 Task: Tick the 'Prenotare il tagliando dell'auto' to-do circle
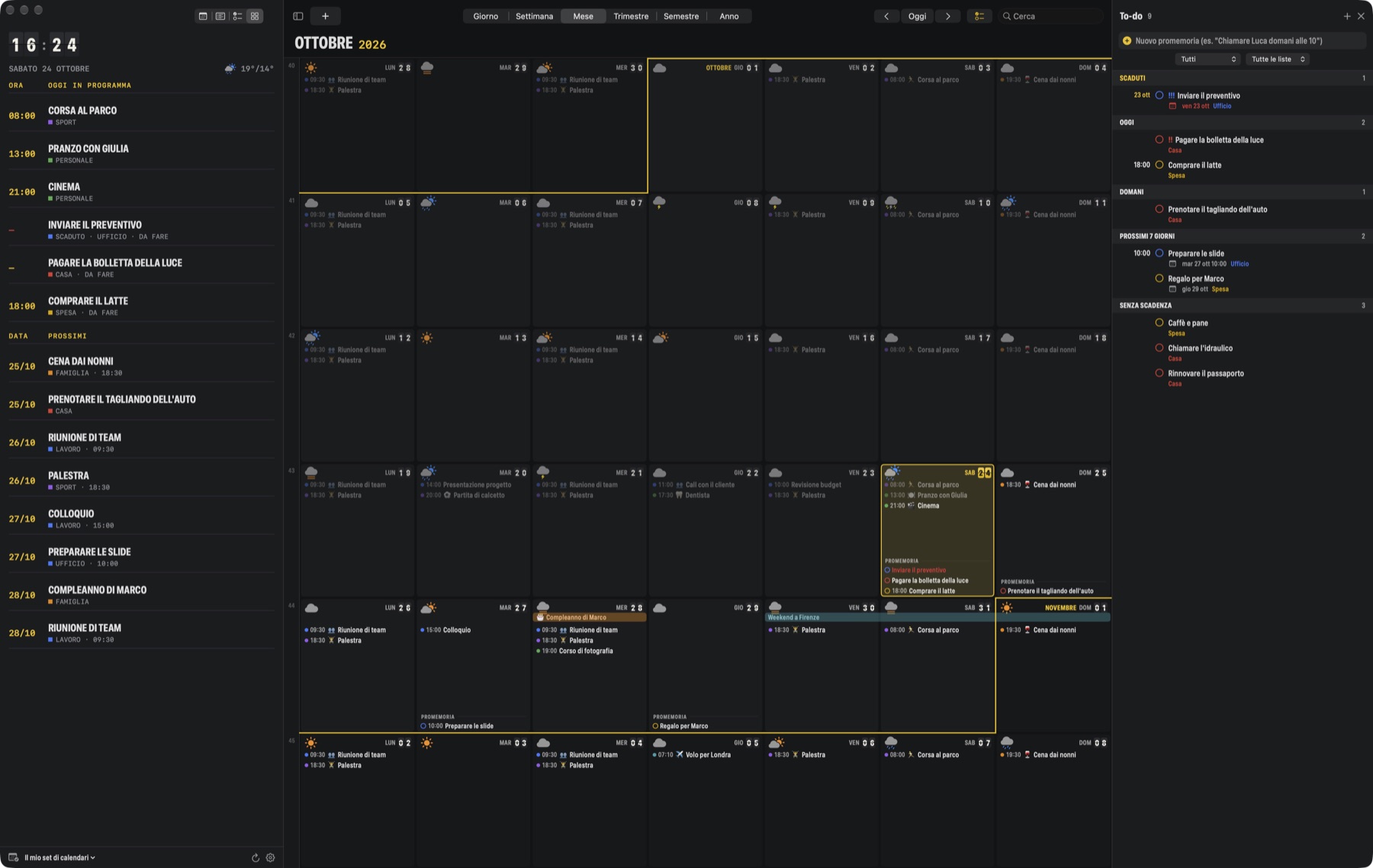point(1159,209)
